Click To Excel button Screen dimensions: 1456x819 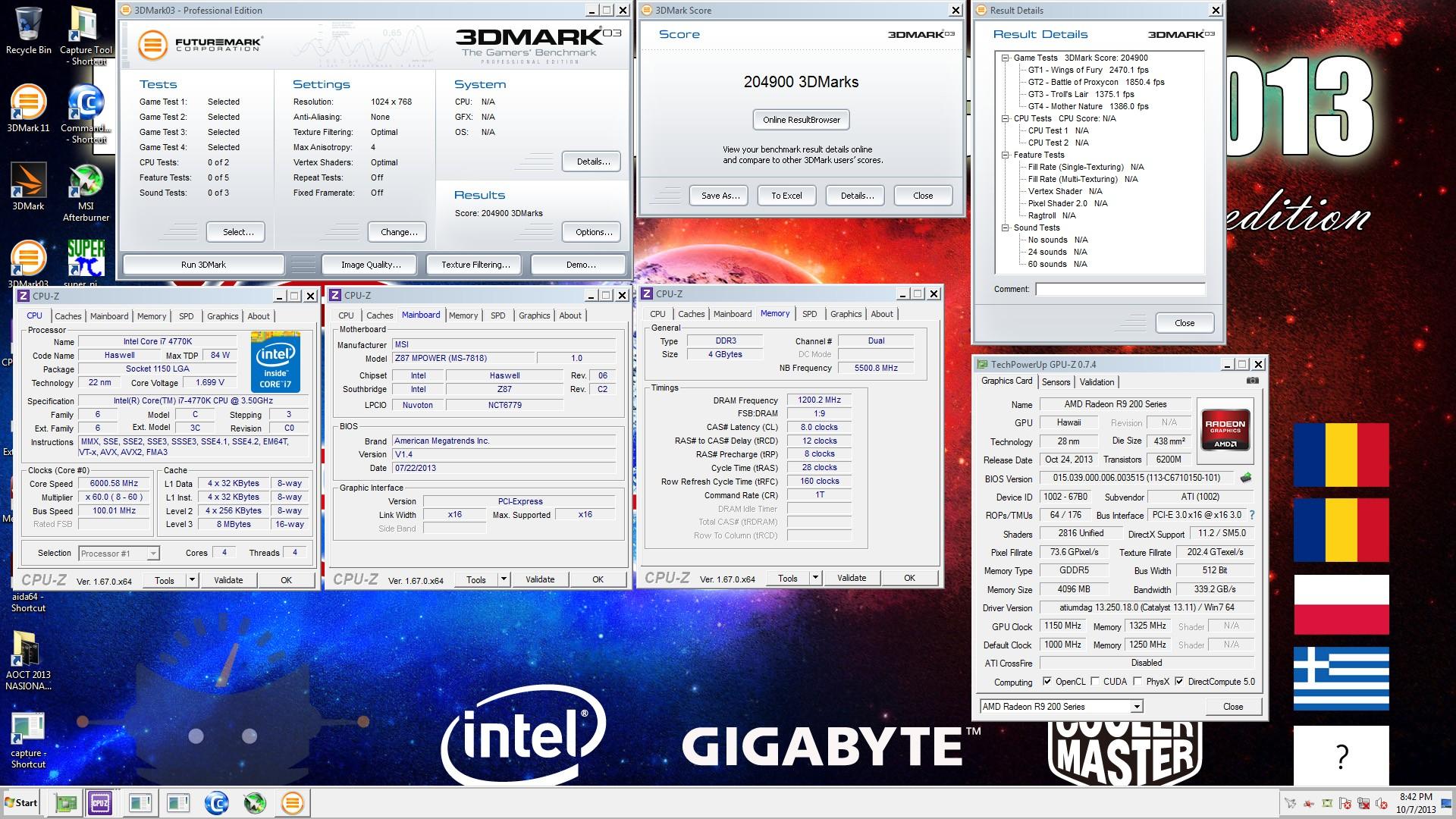[786, 196]
